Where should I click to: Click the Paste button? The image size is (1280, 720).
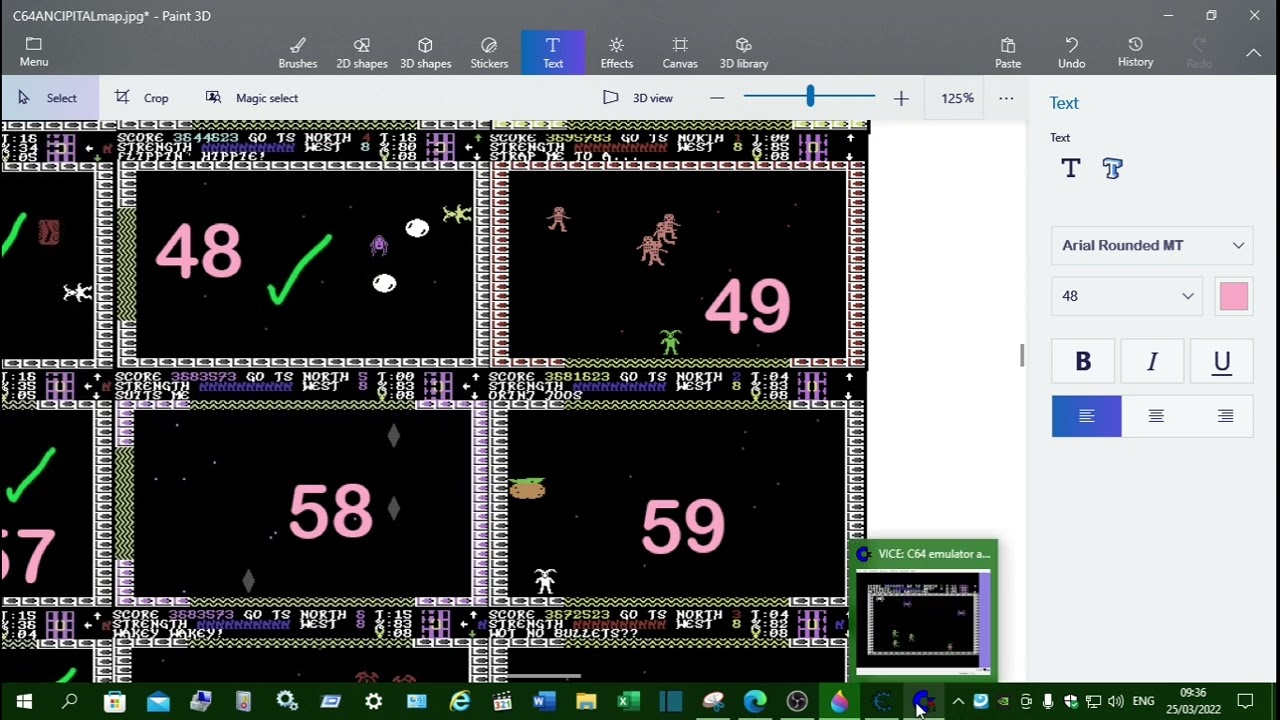tap(1008, 53)
